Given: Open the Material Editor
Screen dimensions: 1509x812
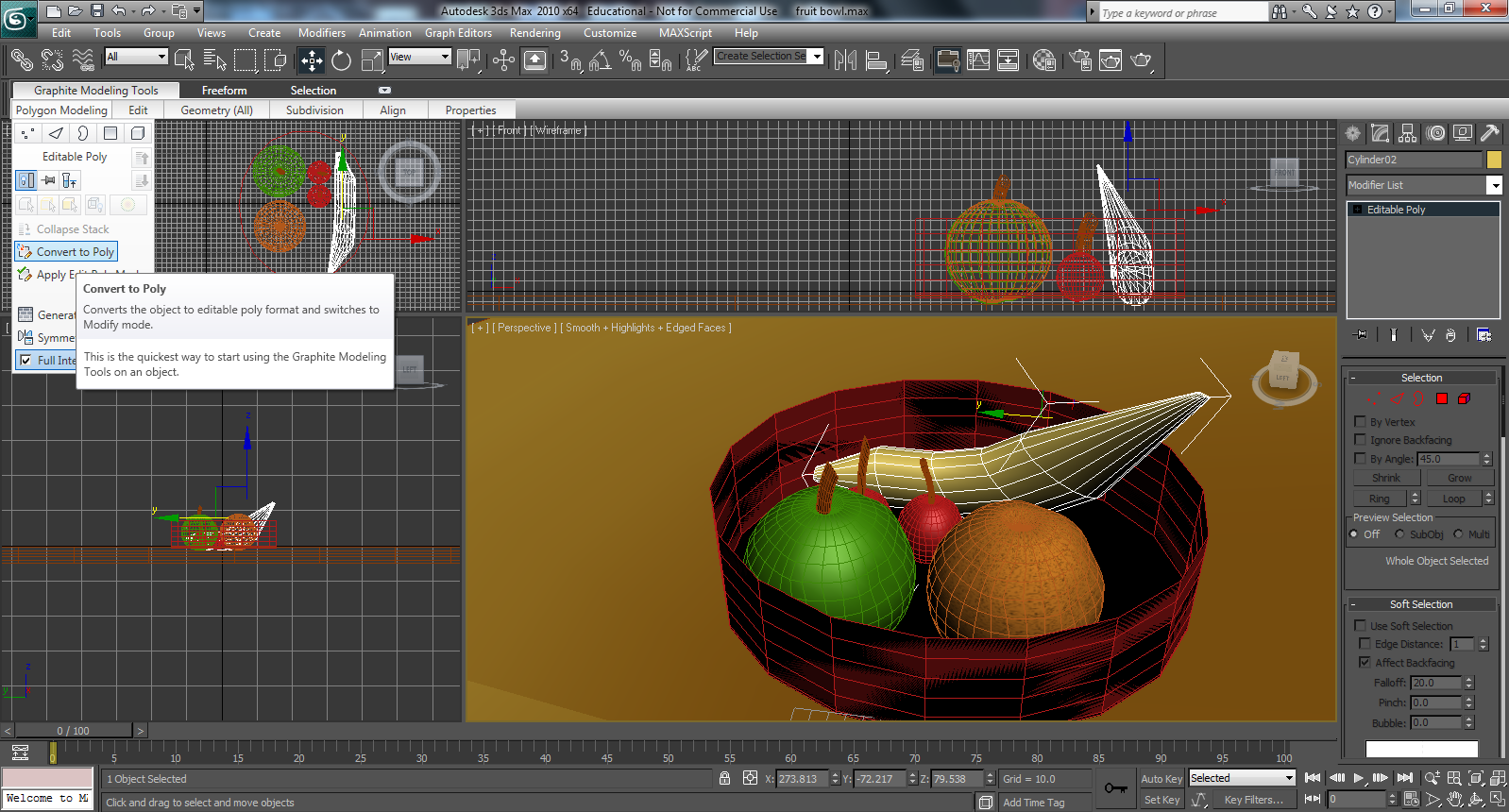Looking at the screenshot, I should (1044, 60).
